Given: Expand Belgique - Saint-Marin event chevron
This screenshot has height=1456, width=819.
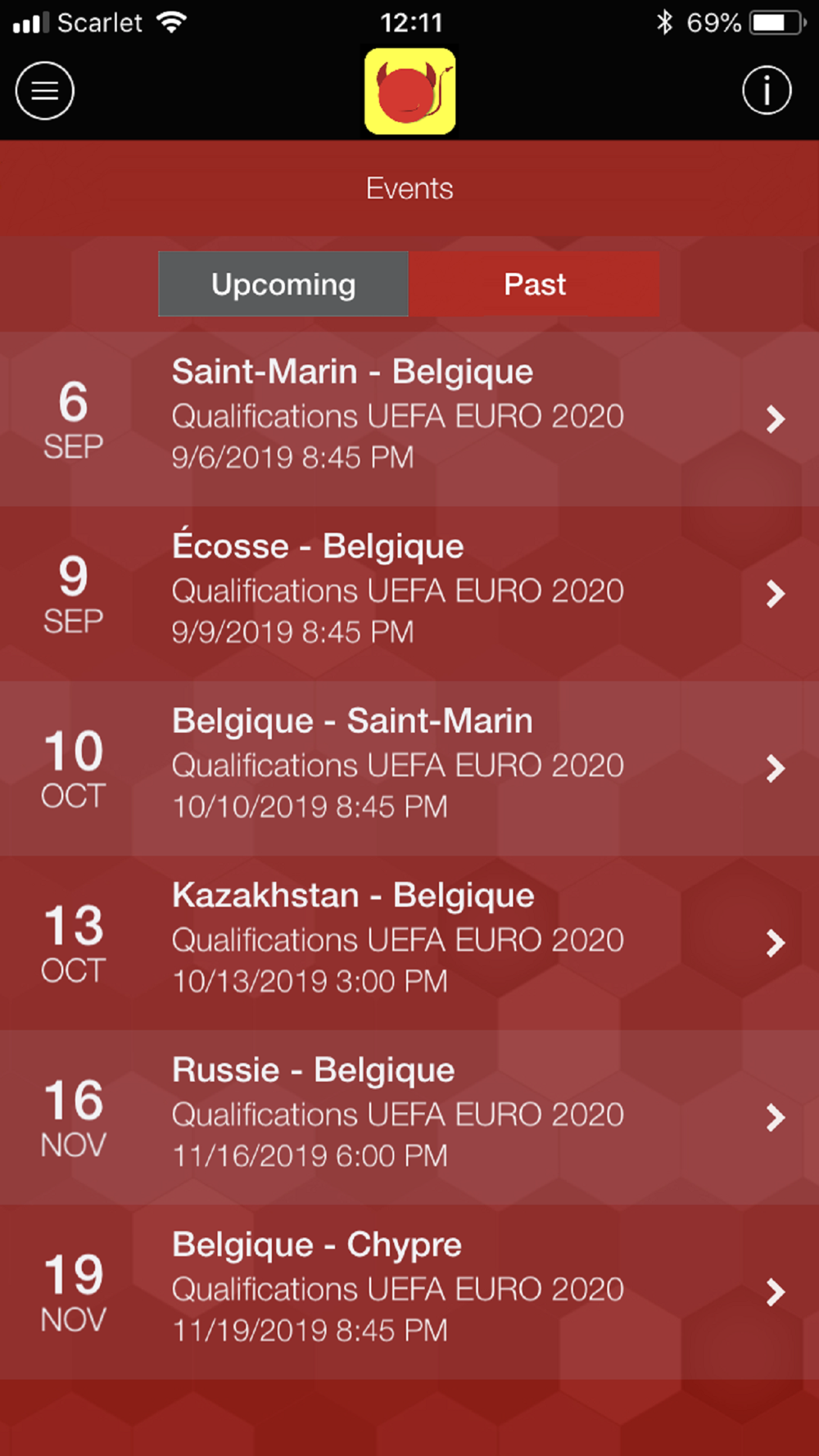Looking at the screenshot, I should point(775,768).
